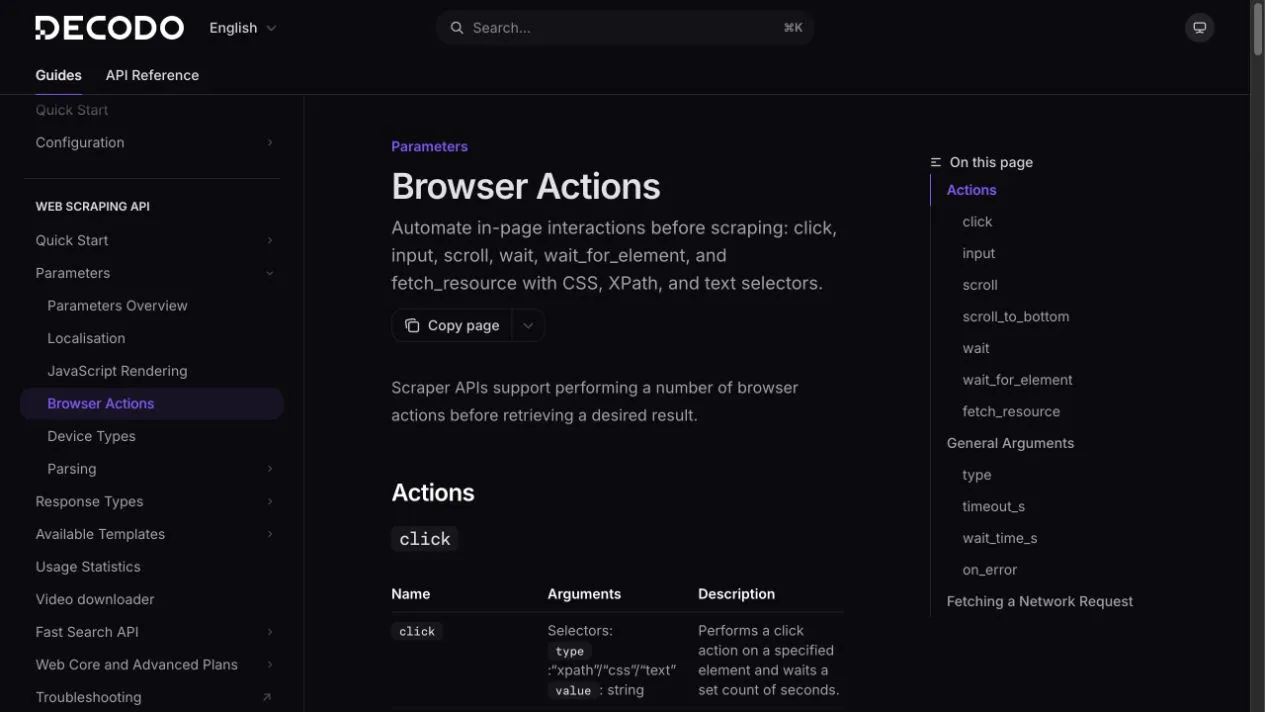Image resolution: width=1265 pixels, height=712 pixels.
Task: Expand the Configuration section chevron
Action: tap(270, 143)
